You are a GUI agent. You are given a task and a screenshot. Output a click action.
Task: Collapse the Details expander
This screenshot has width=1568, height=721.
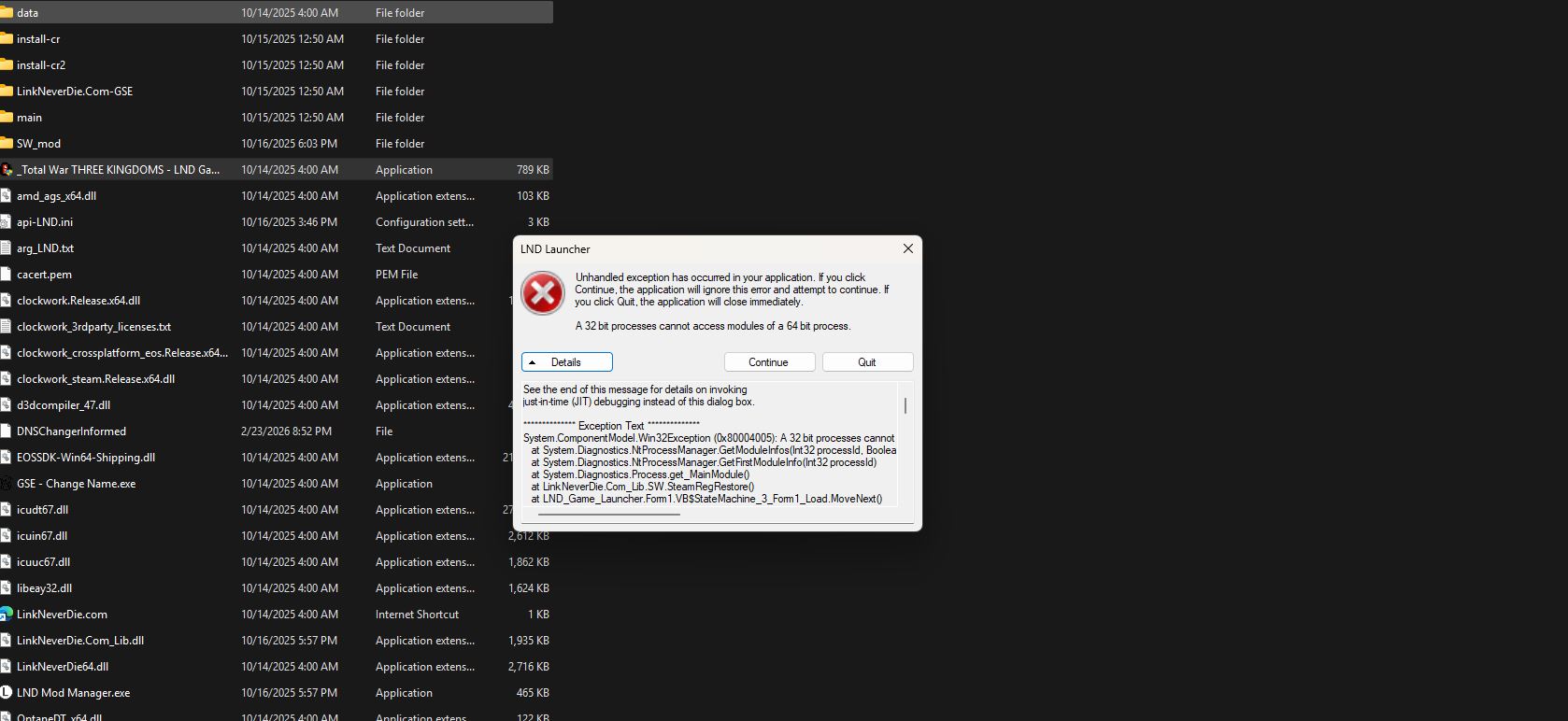pos(566,362)
